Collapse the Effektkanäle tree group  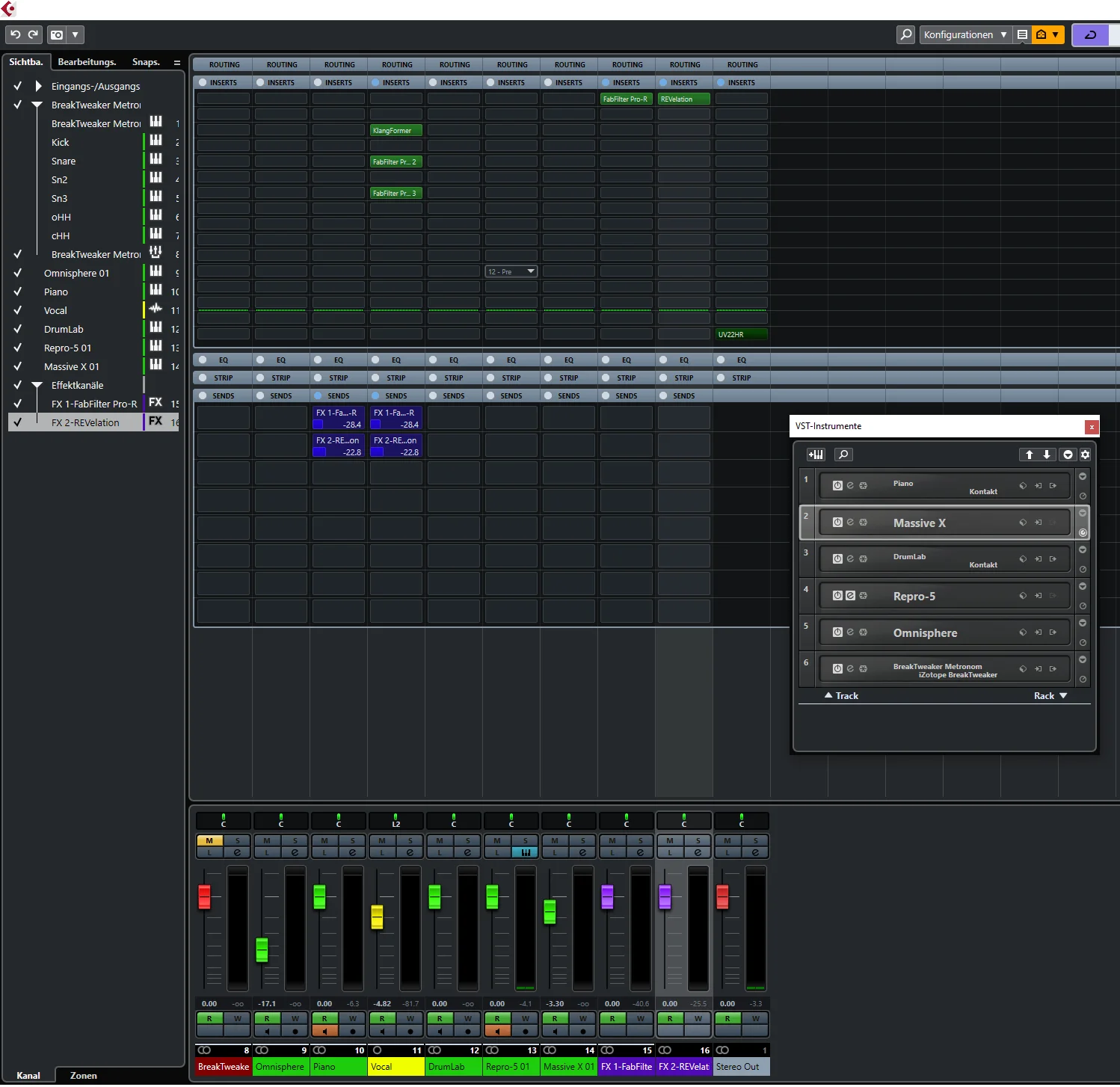pos(37,385)
